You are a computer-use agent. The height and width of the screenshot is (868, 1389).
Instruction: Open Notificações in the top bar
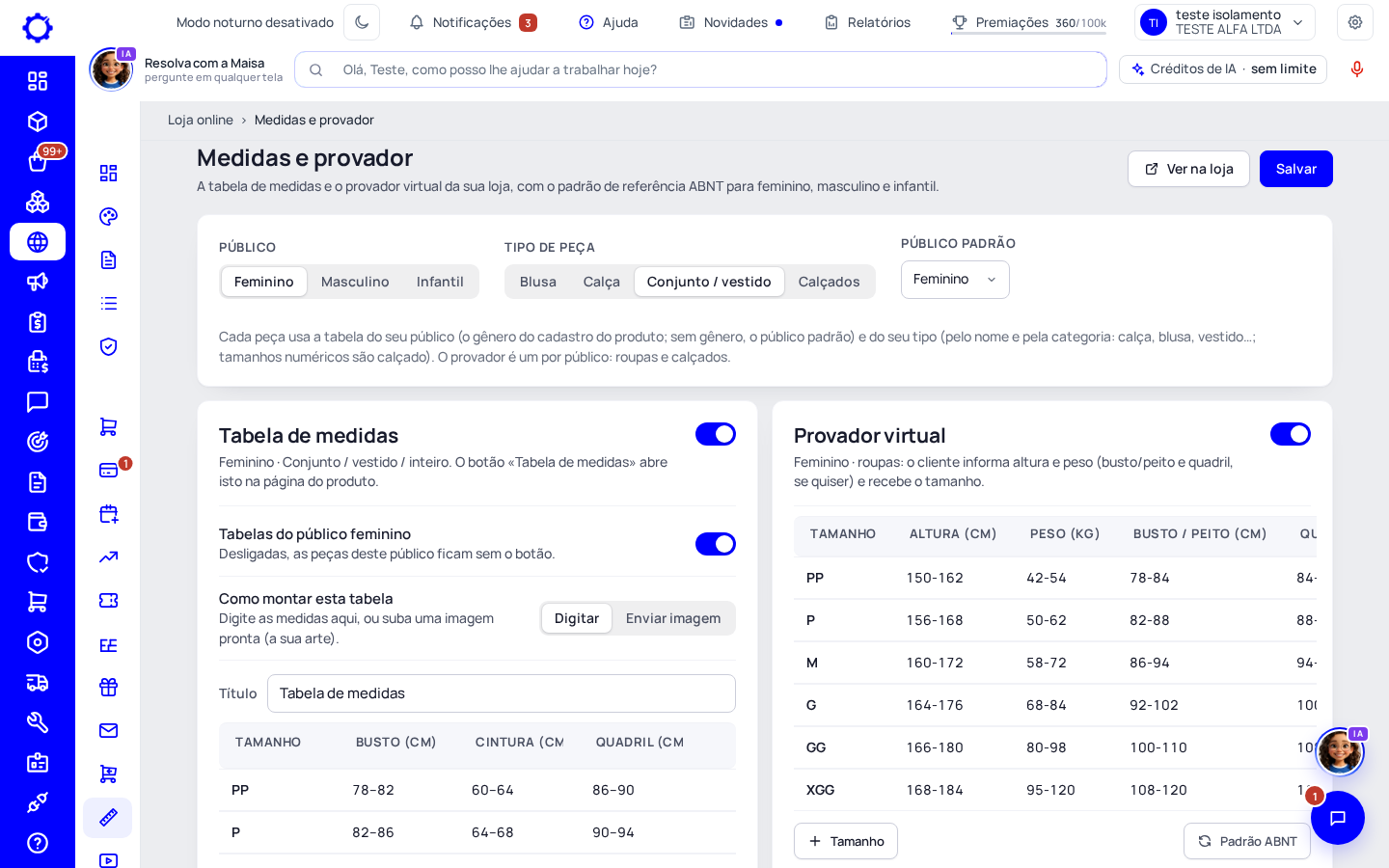click(473, 22)
